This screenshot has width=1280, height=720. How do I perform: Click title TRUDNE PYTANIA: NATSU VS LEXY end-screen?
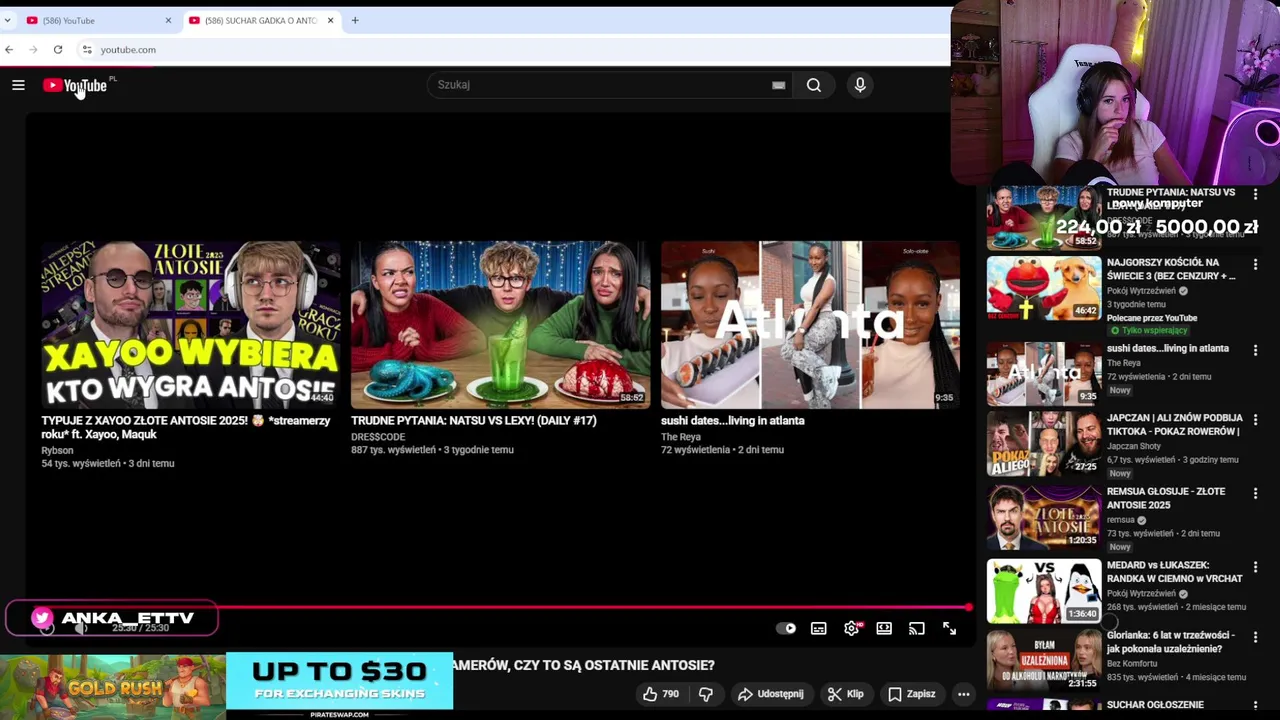coord(474,421)
